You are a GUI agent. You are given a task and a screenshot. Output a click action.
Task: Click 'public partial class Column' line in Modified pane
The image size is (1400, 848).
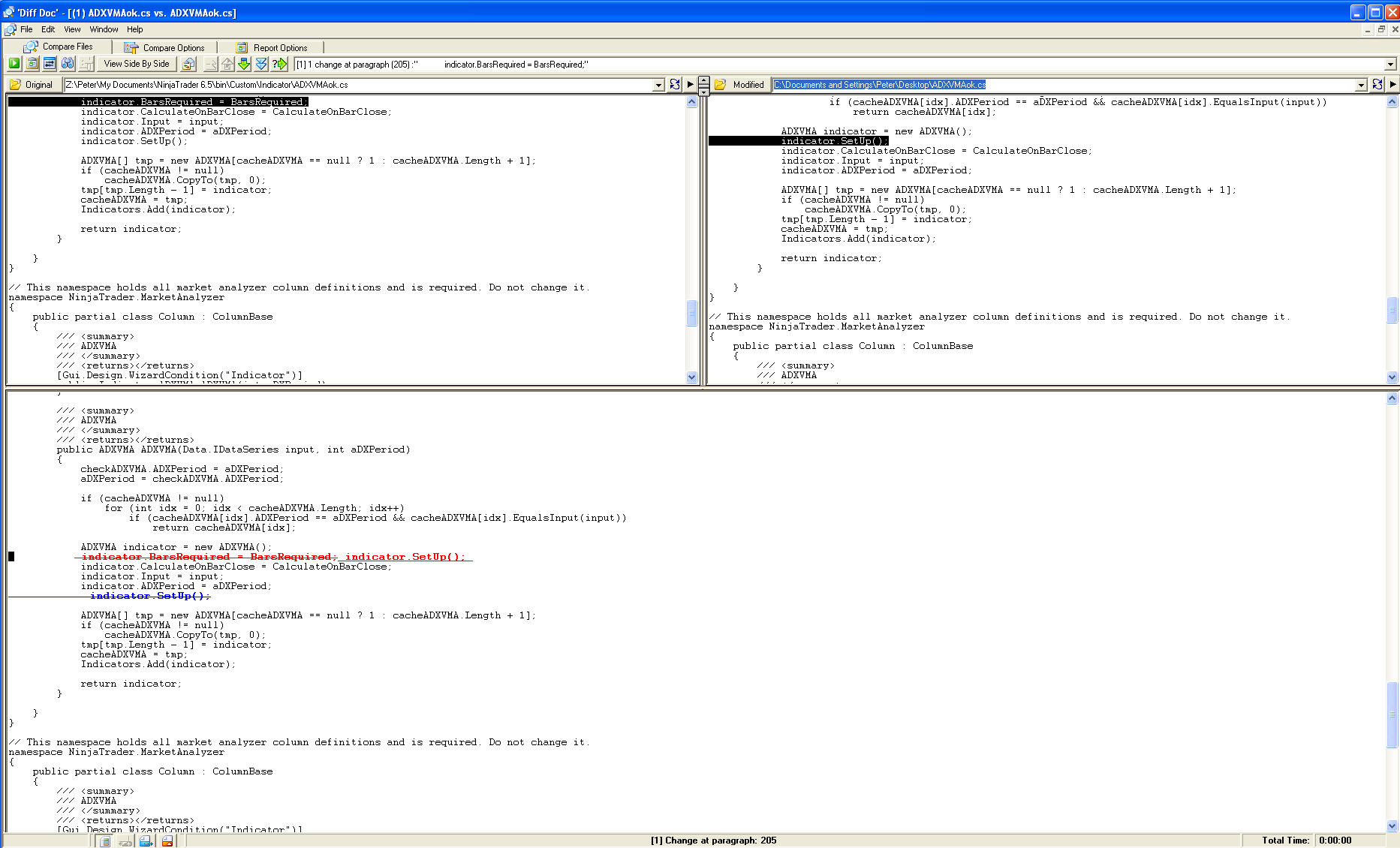(853, 346)
